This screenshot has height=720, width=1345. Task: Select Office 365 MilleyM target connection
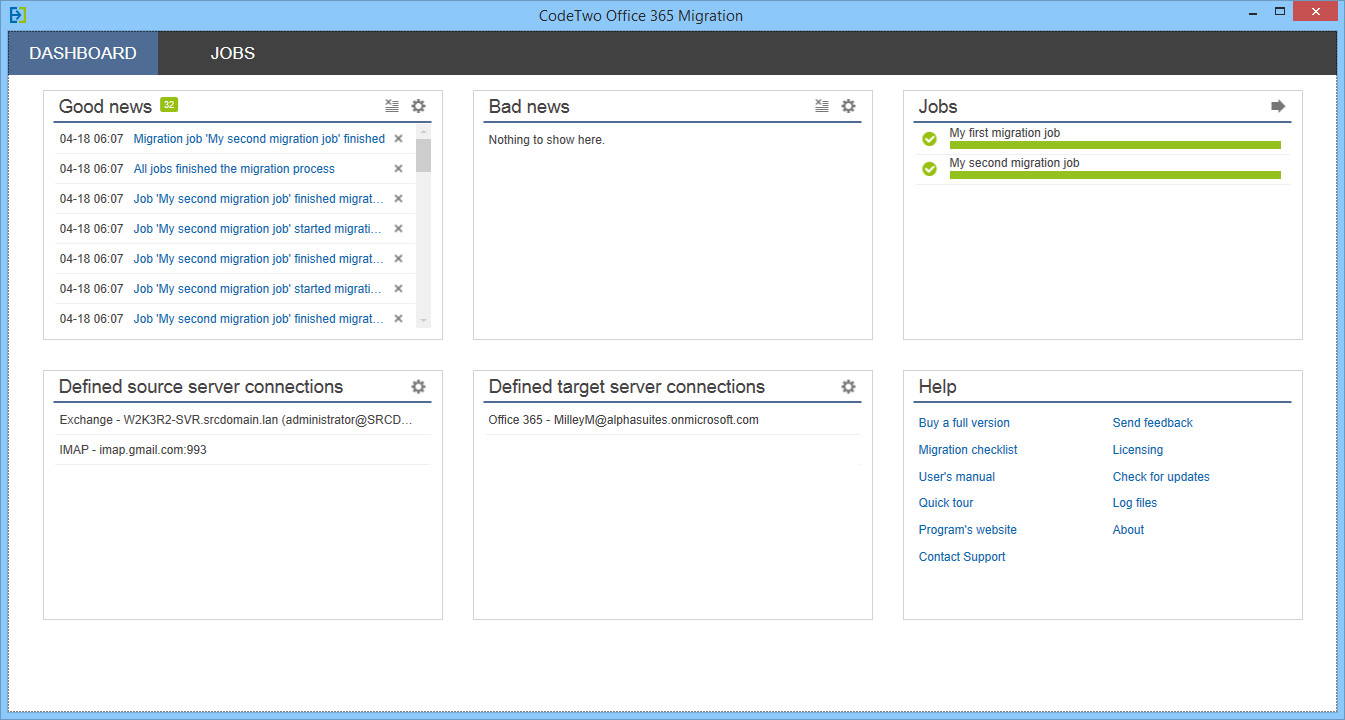tap(673, 420)
